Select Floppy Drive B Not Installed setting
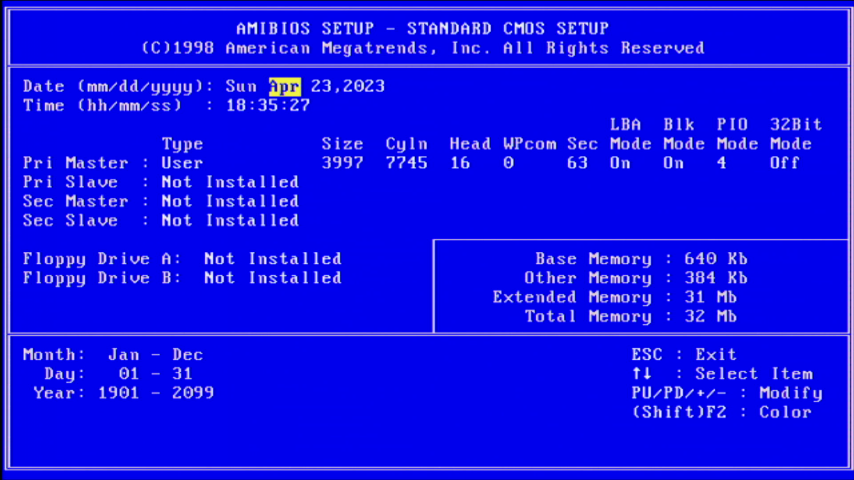 [272, 278]
